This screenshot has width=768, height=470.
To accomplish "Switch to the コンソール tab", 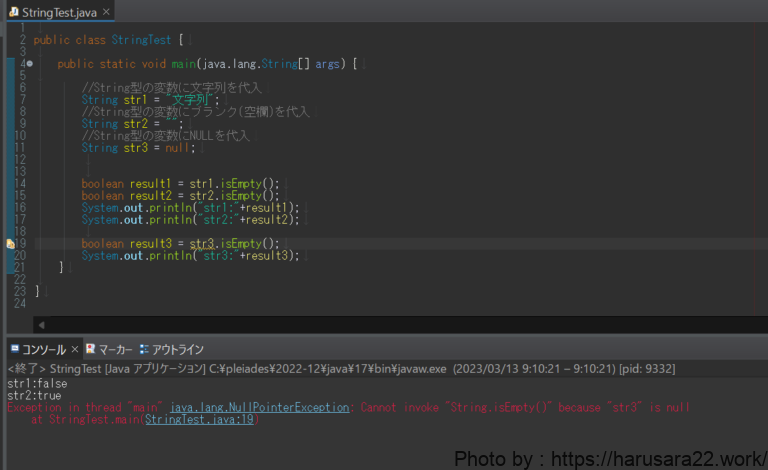I will pos(44,349).
